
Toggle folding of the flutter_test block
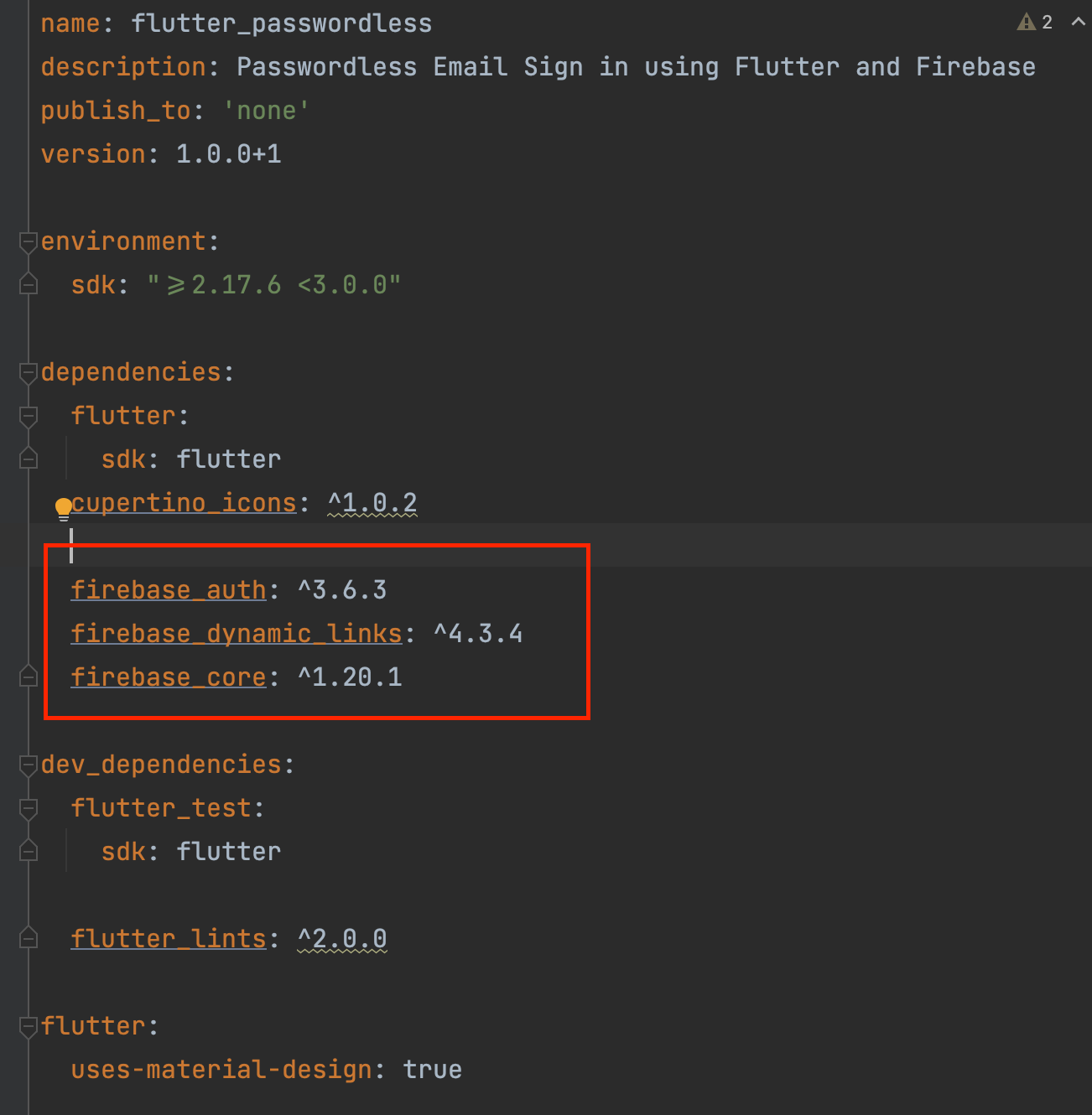[28, 807]
